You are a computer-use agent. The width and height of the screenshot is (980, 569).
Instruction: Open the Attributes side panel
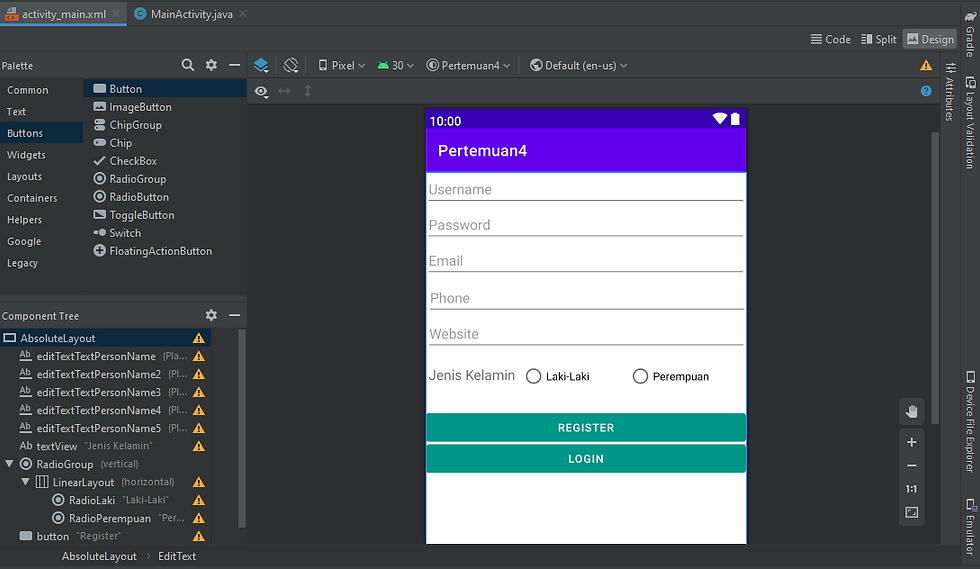[x=949, y=92]
